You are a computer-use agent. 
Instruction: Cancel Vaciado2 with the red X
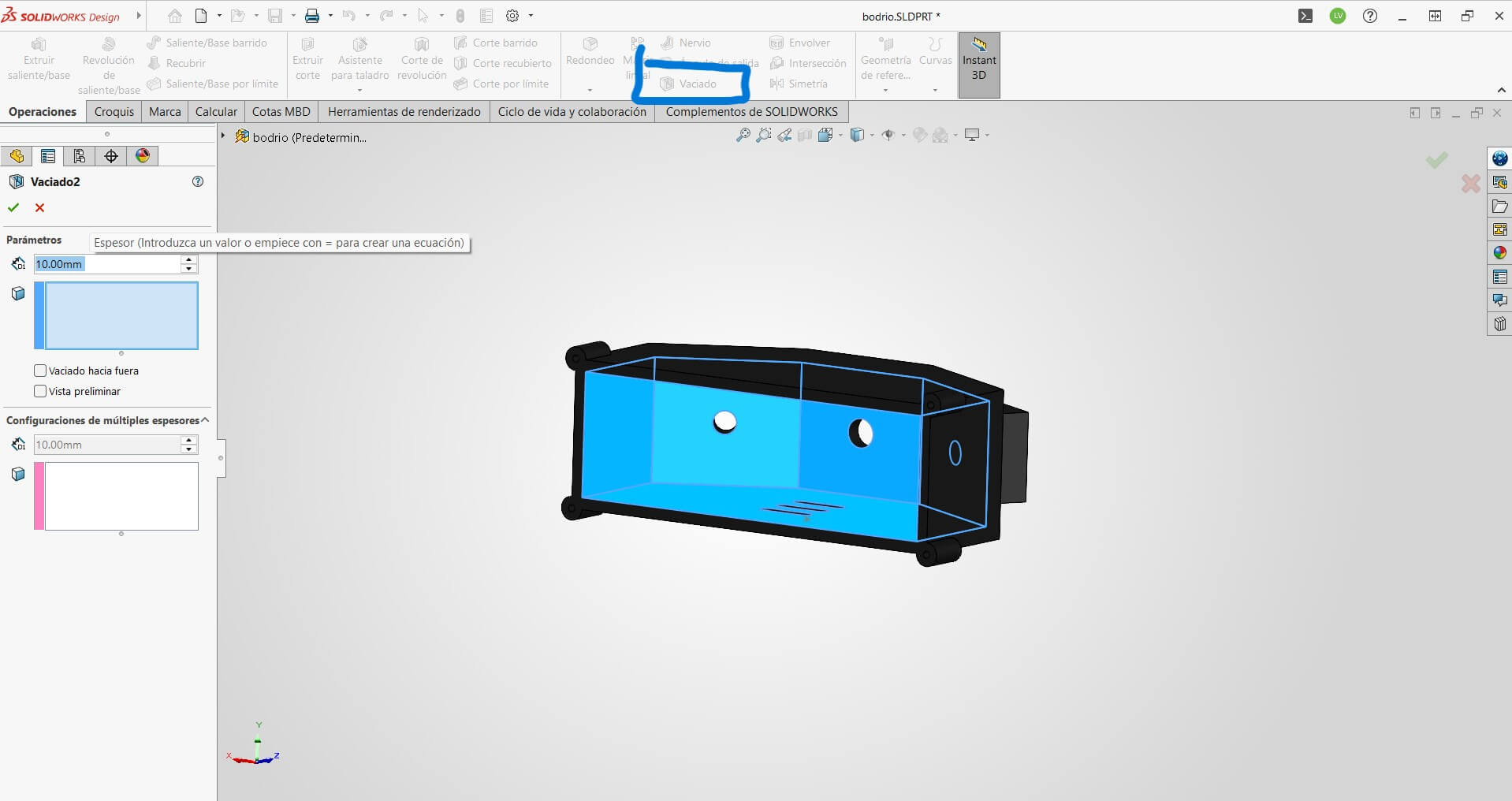pos(39,207)
